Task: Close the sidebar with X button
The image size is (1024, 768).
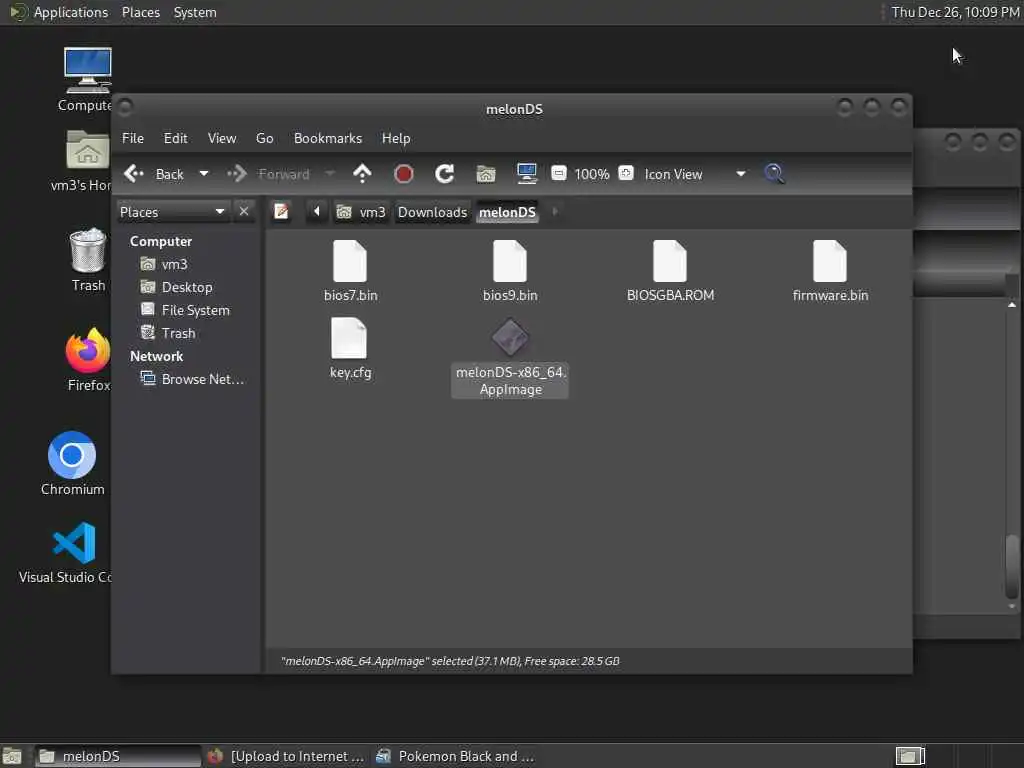Action: 244,212
